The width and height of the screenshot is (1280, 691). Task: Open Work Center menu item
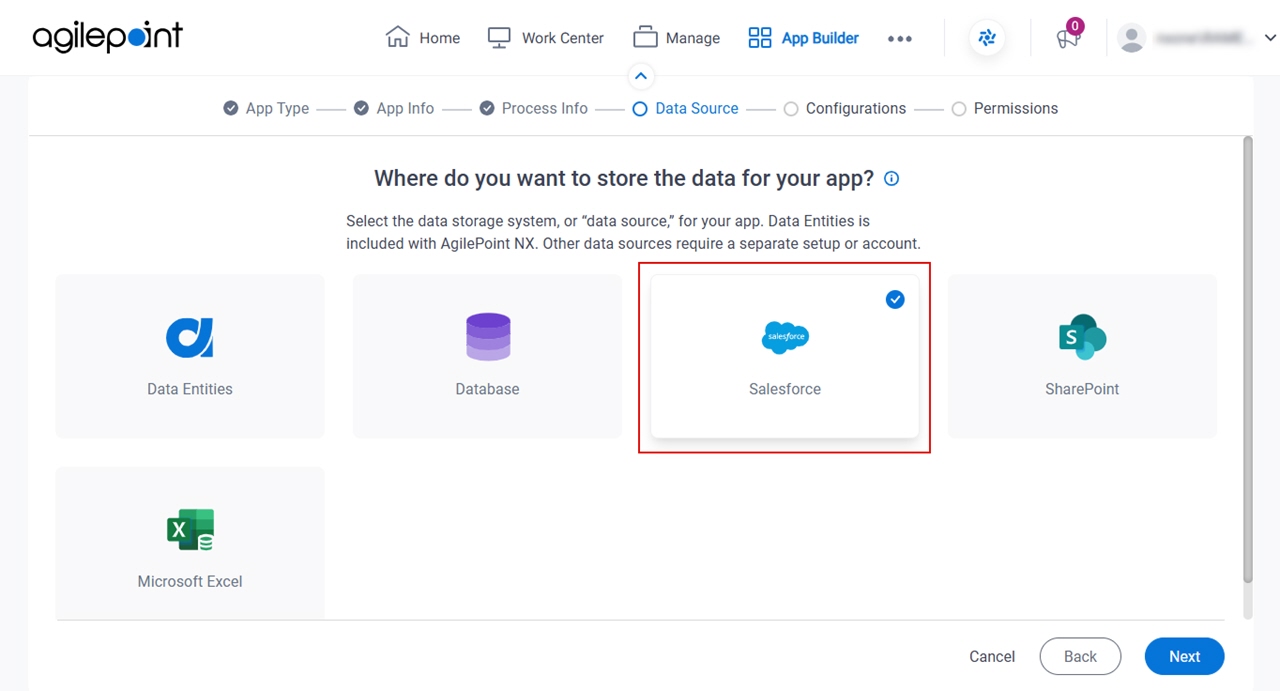563,38
